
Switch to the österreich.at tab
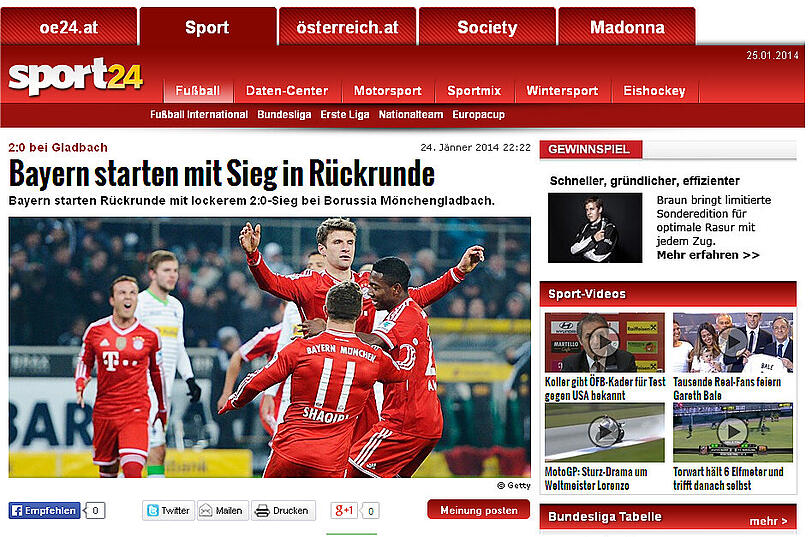pos(347,26)
